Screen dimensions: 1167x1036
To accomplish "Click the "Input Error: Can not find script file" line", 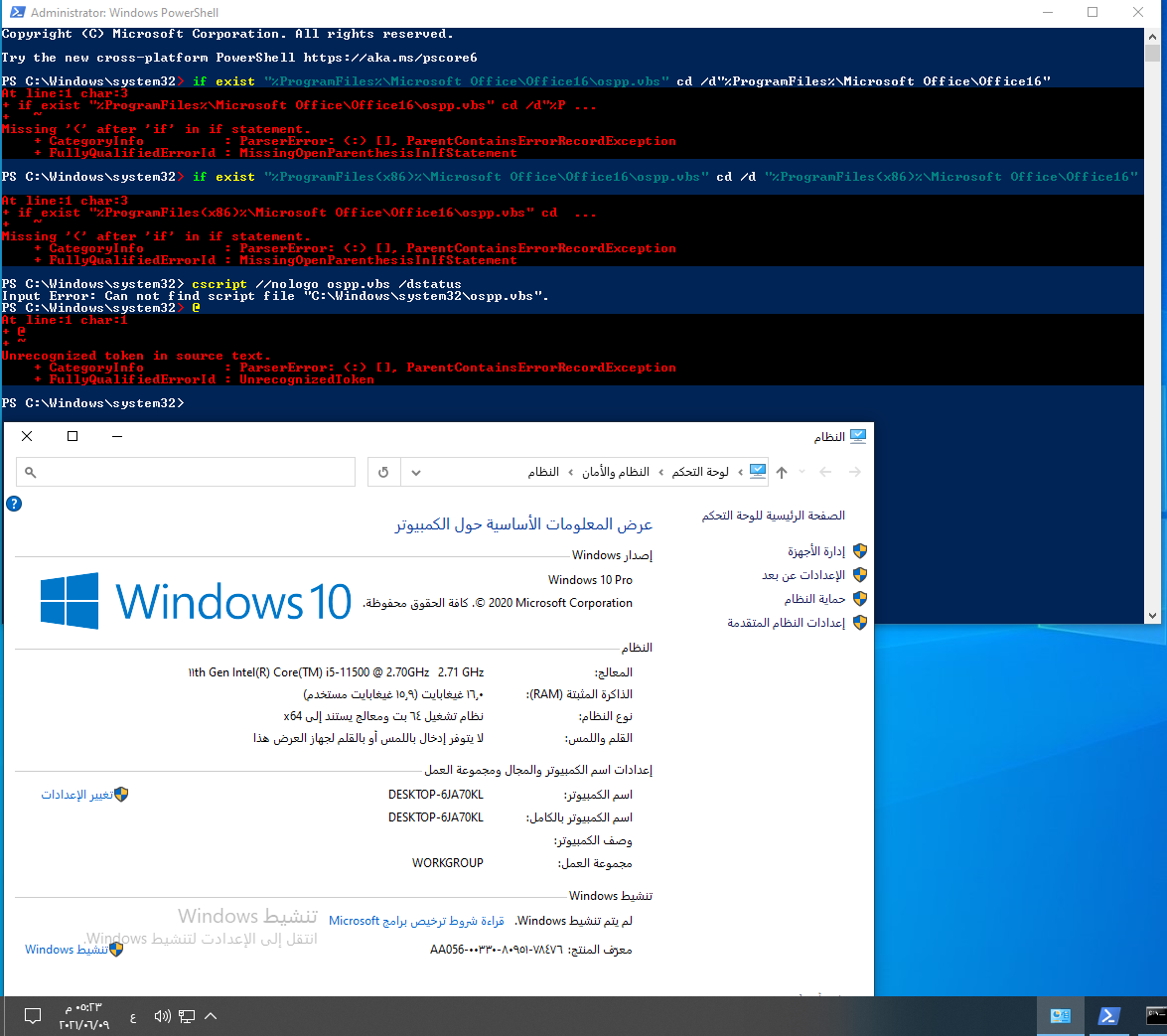I will pos(275,295).
